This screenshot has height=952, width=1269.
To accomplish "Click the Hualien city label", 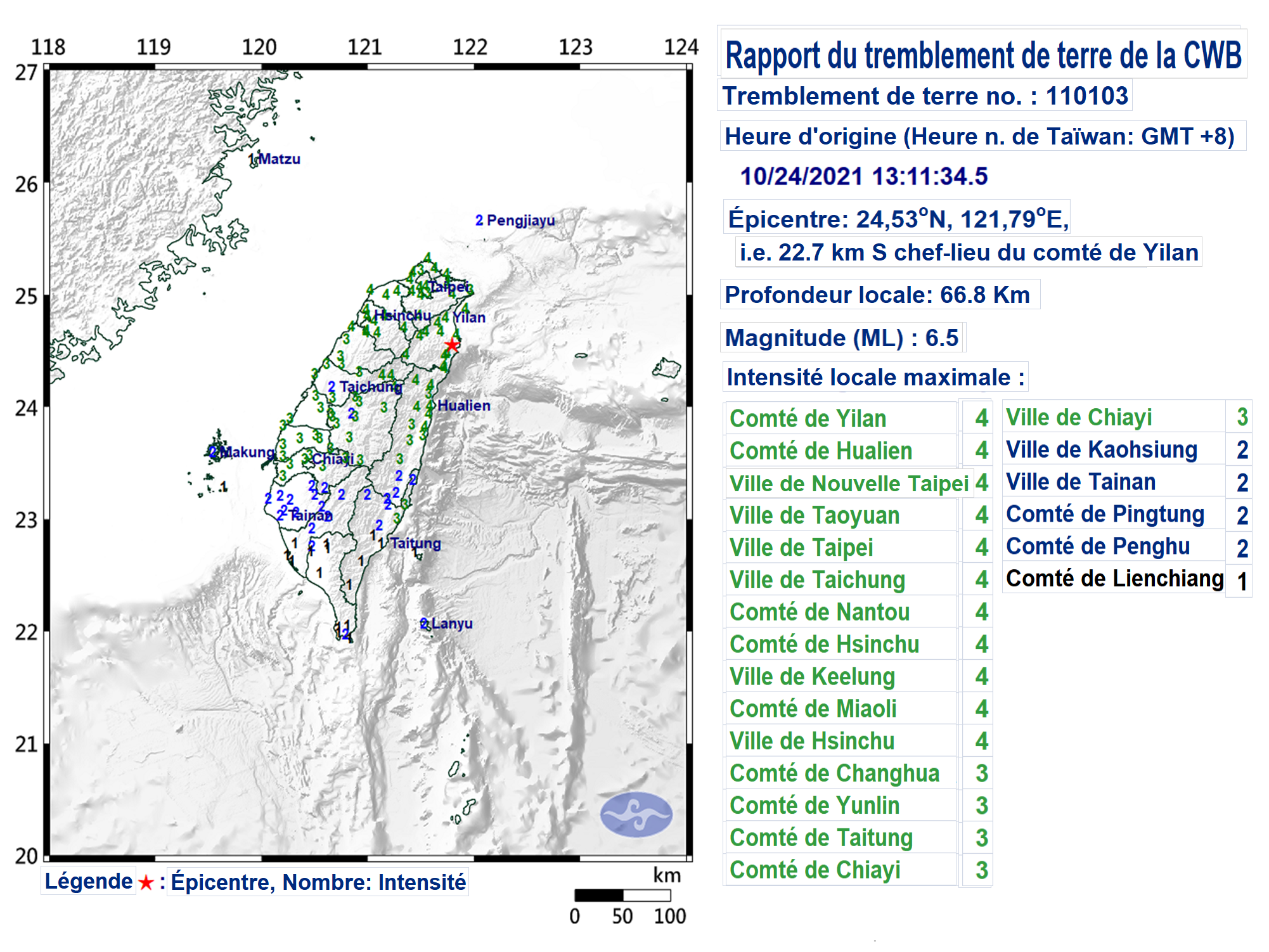I will point(464,406).
